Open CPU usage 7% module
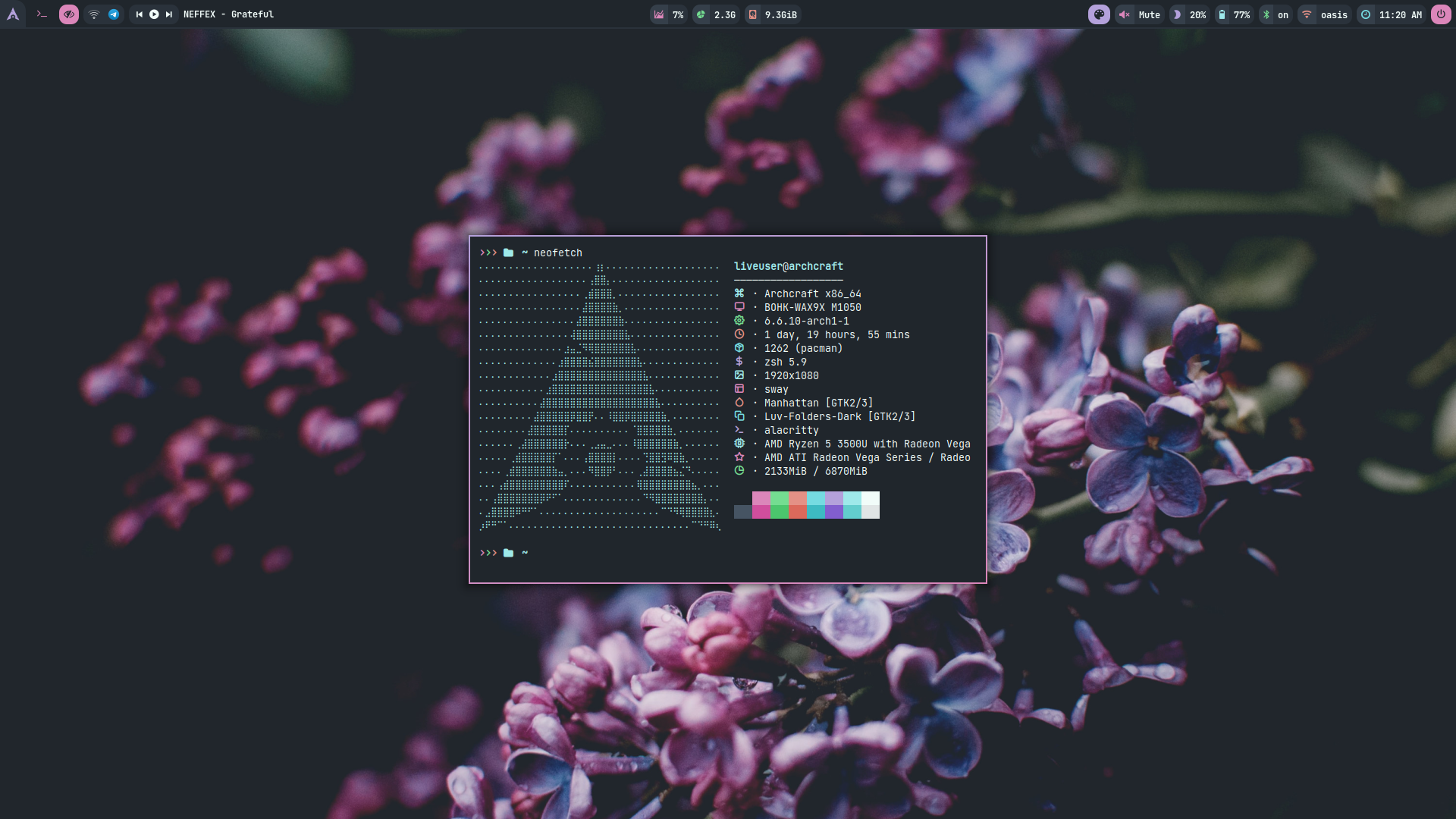 coord(669,14)
